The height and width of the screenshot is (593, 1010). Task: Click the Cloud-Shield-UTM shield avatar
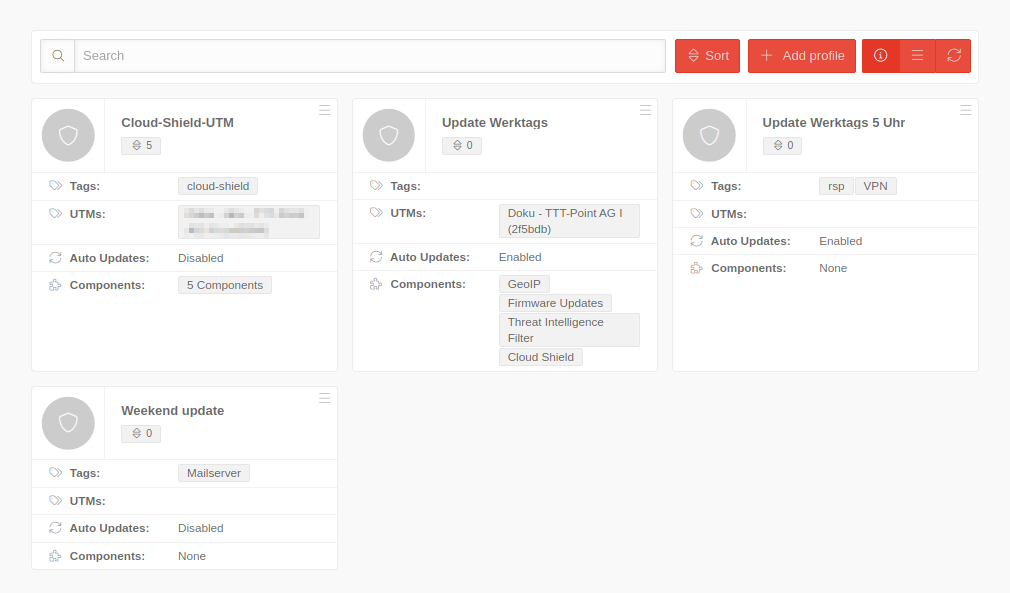(68, 135)
